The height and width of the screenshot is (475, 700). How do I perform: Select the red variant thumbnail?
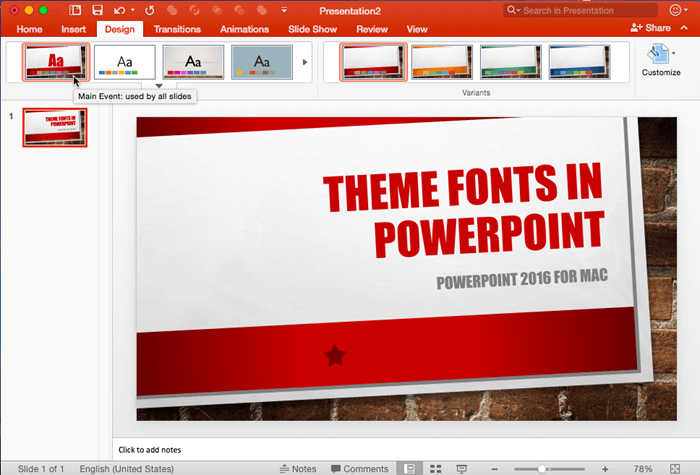click(x=373, y=62)
